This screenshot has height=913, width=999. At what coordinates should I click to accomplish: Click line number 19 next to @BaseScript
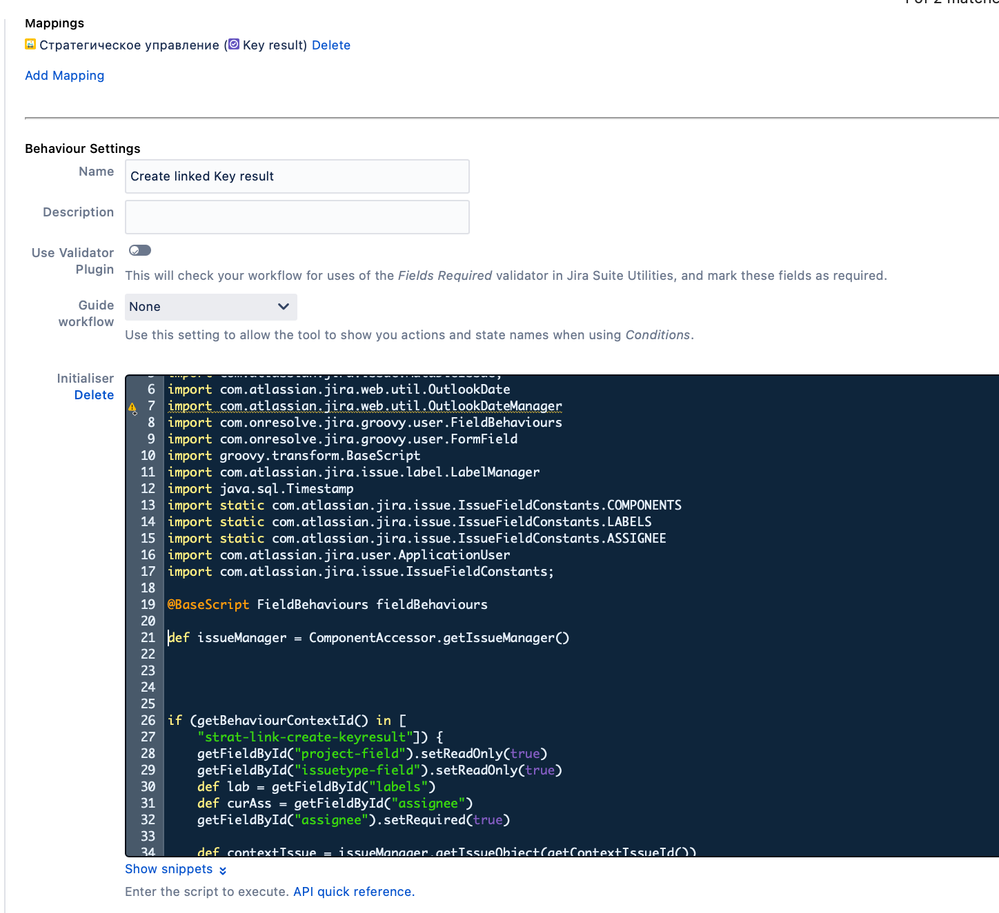coord(147,604)
